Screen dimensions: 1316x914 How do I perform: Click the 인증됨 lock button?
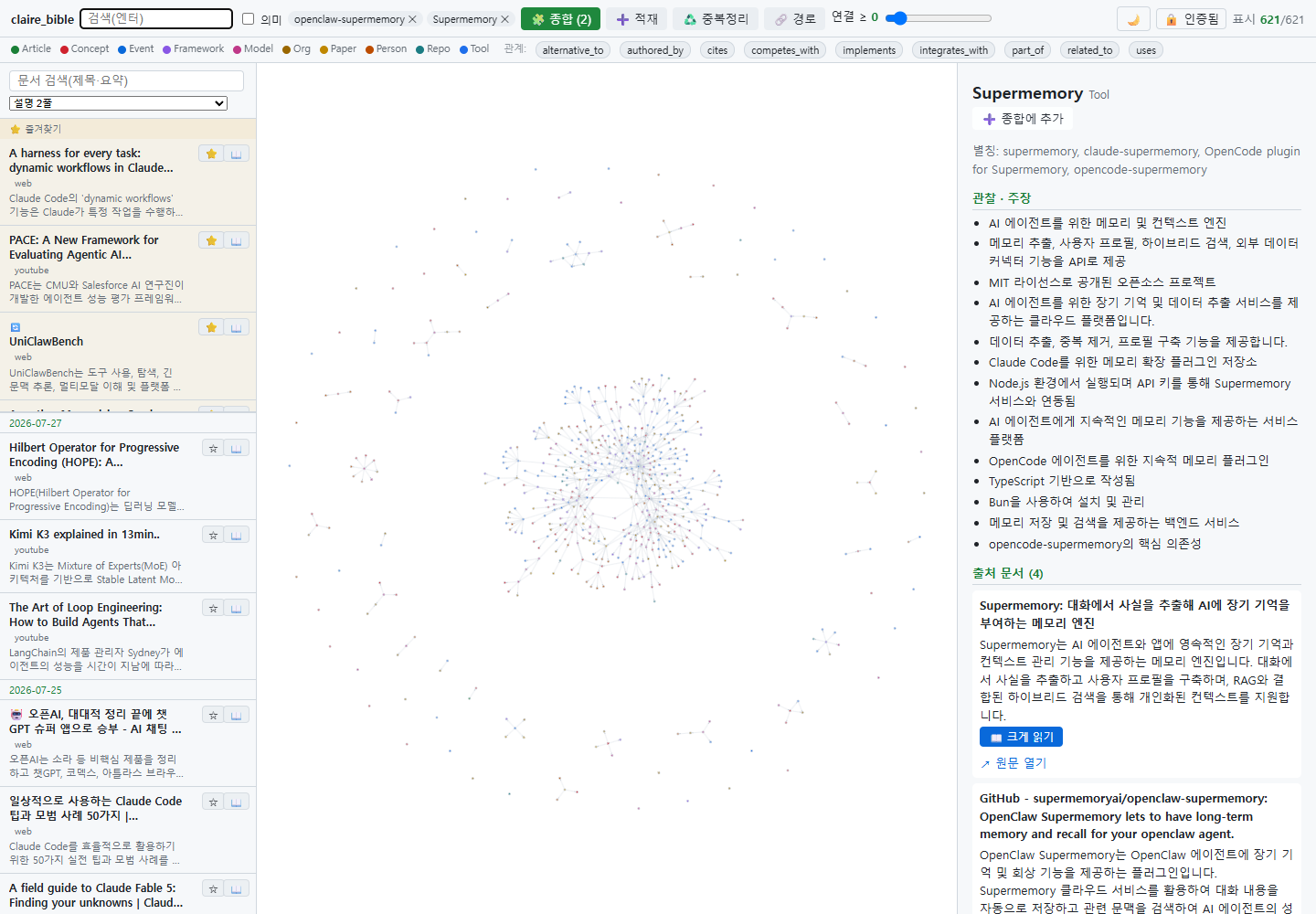(1192, 19)
